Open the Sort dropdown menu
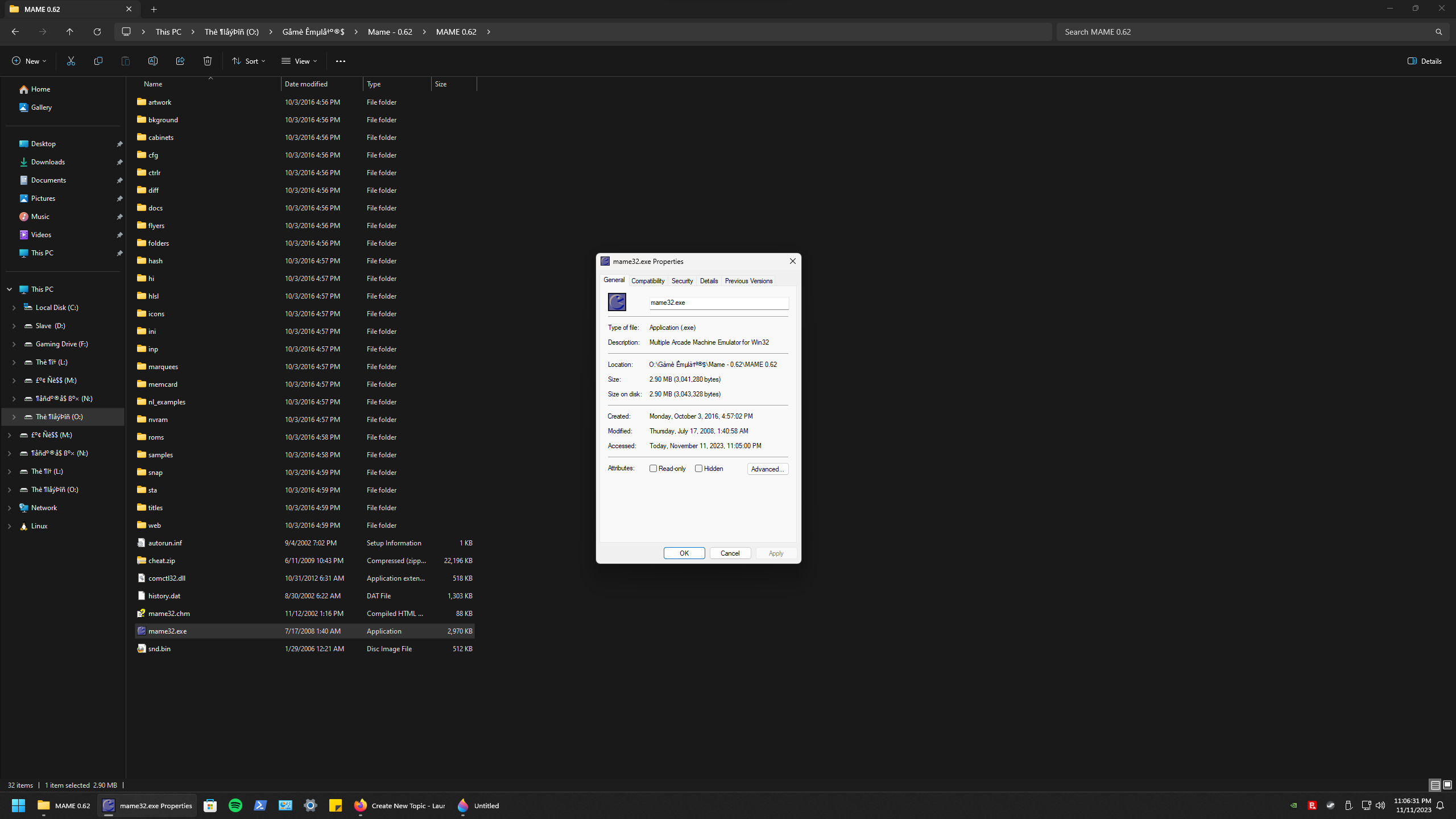Image resolution: width=1456 pixels, height=819 pixels. (249, 61)
